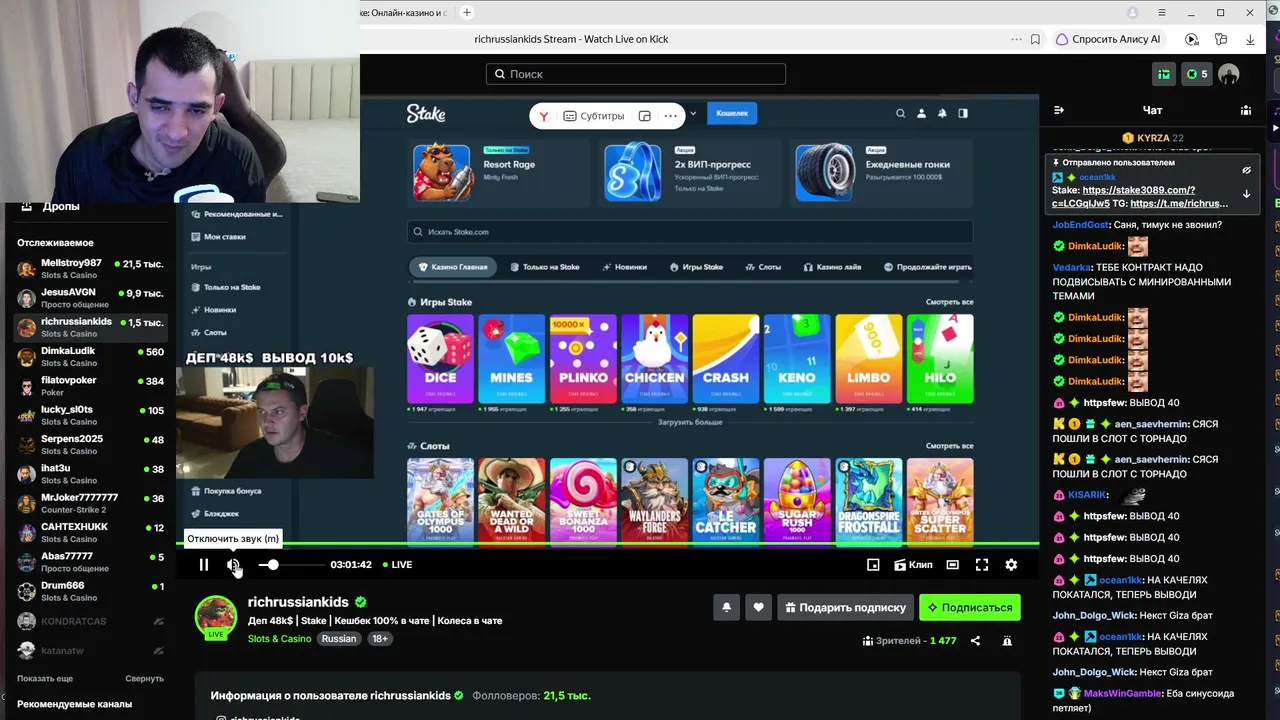1280x720 pixels.
Task: Expand the chevron beside the overlay bar
Action: point(693,114)
